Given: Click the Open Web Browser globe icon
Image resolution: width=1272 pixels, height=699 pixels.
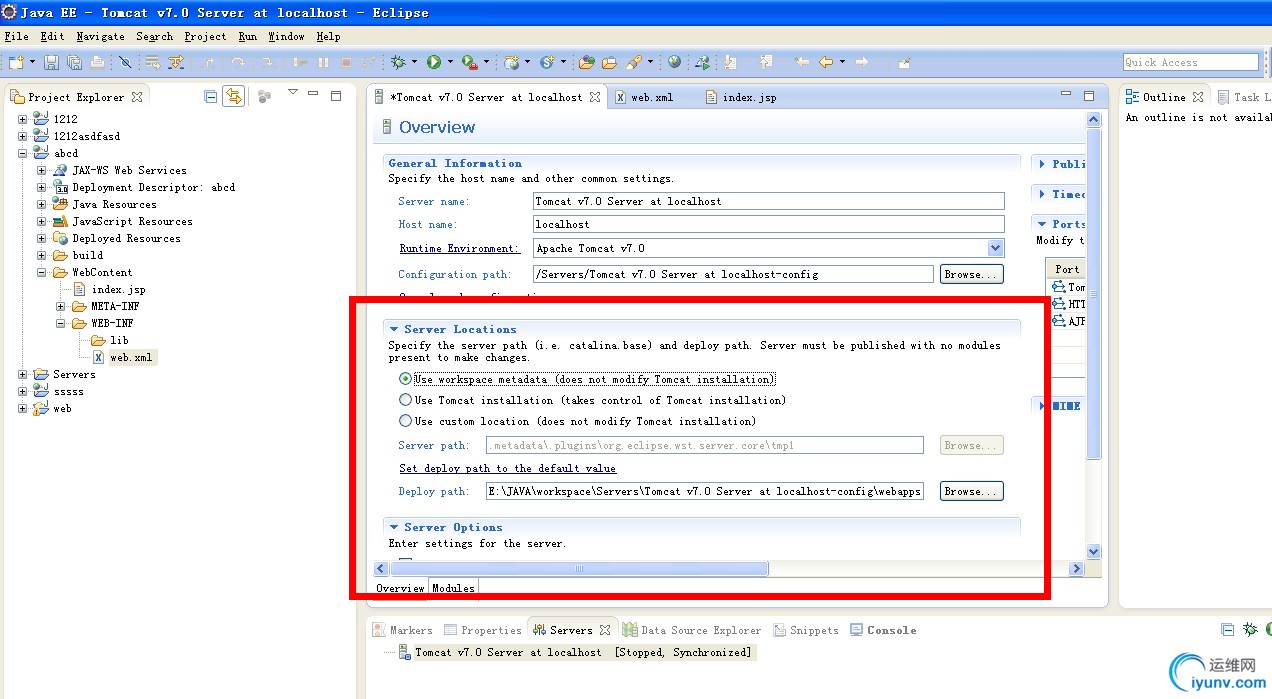Looking at the screenshot, I should click(x=675, y=62).
